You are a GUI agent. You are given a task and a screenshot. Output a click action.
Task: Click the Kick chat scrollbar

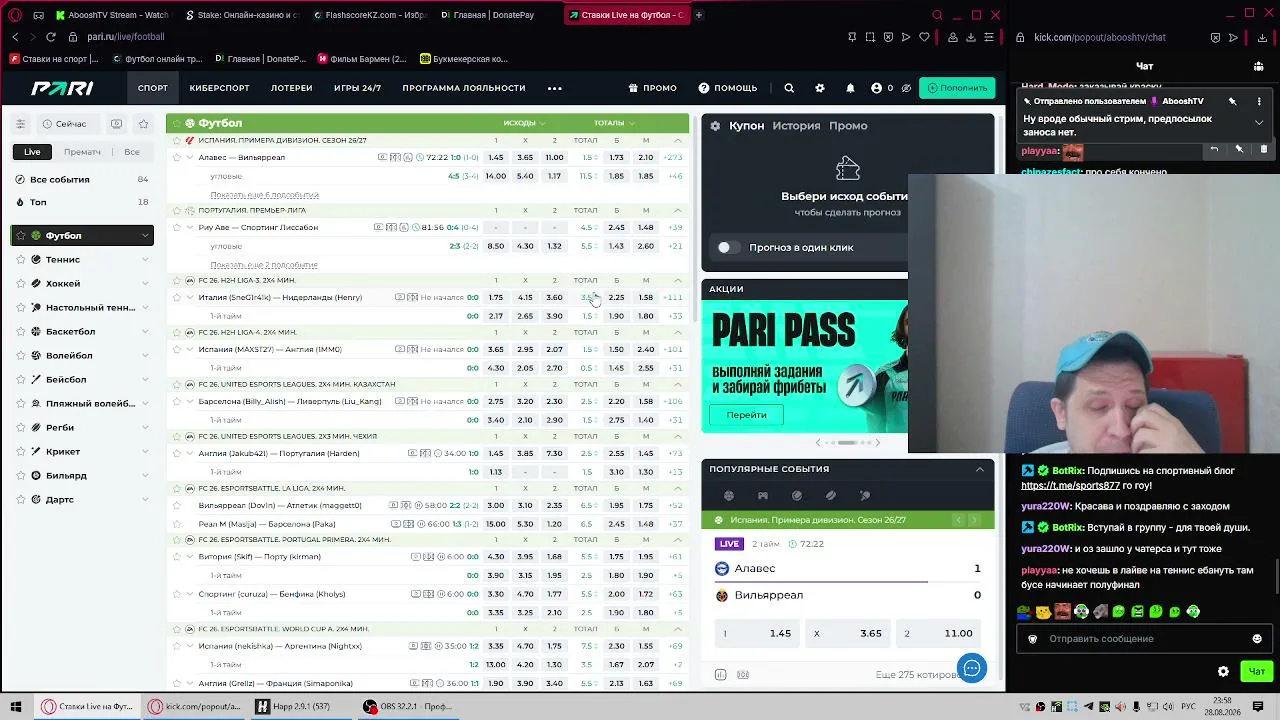click(x=1276, y=578)
